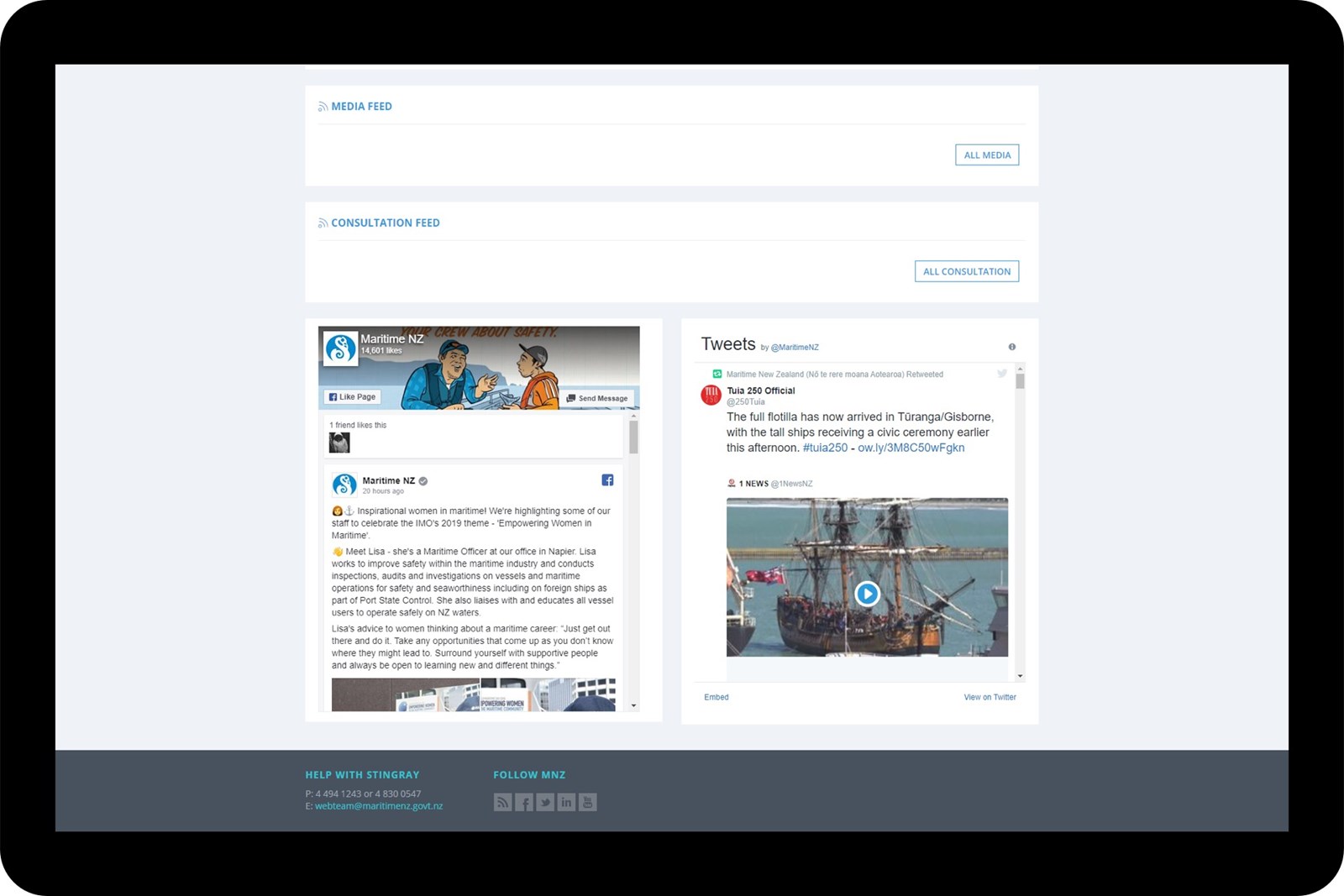Click the '14,601 likes' text
The width and height of the screenshot is (1344, 896).
[381, 351]
